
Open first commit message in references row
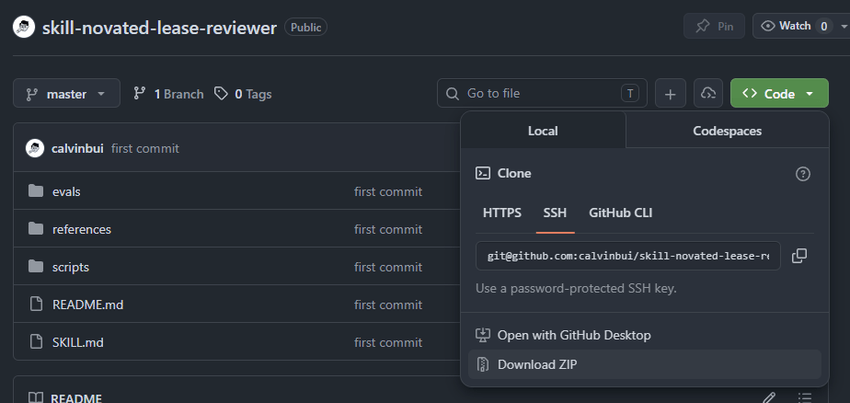click(x=388, y=229)
